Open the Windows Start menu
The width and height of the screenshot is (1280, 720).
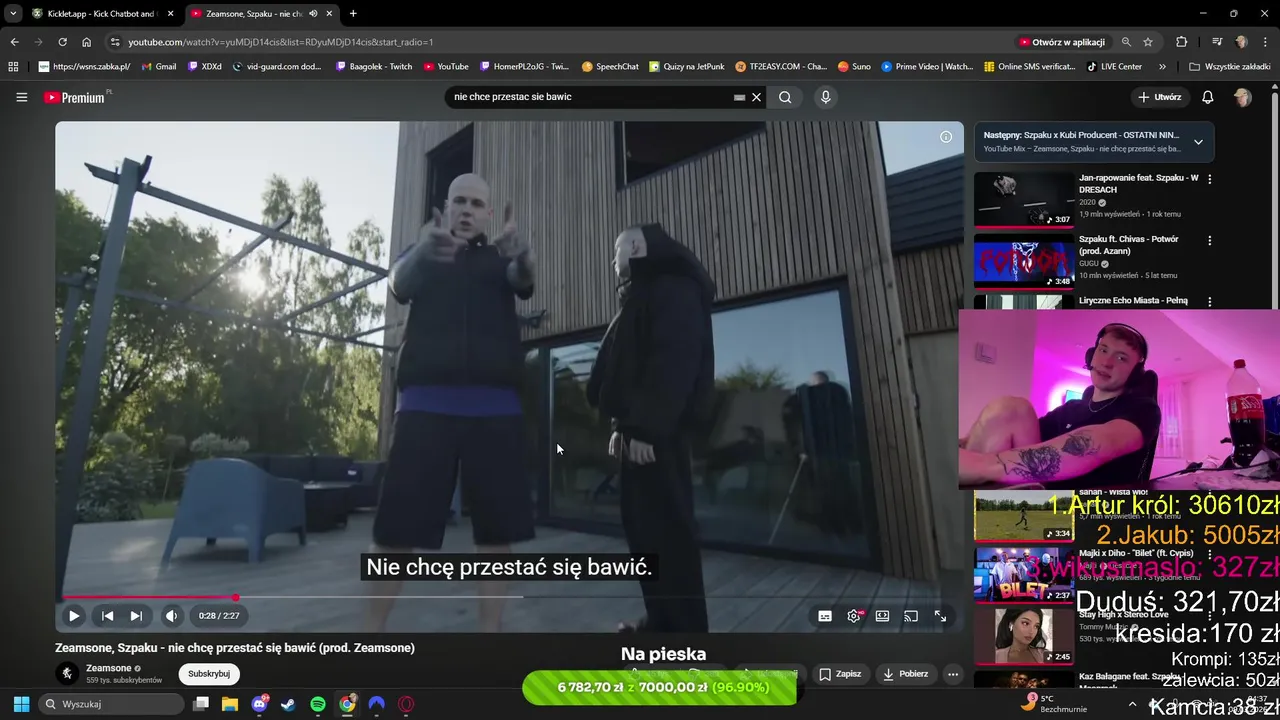point(21,704)
